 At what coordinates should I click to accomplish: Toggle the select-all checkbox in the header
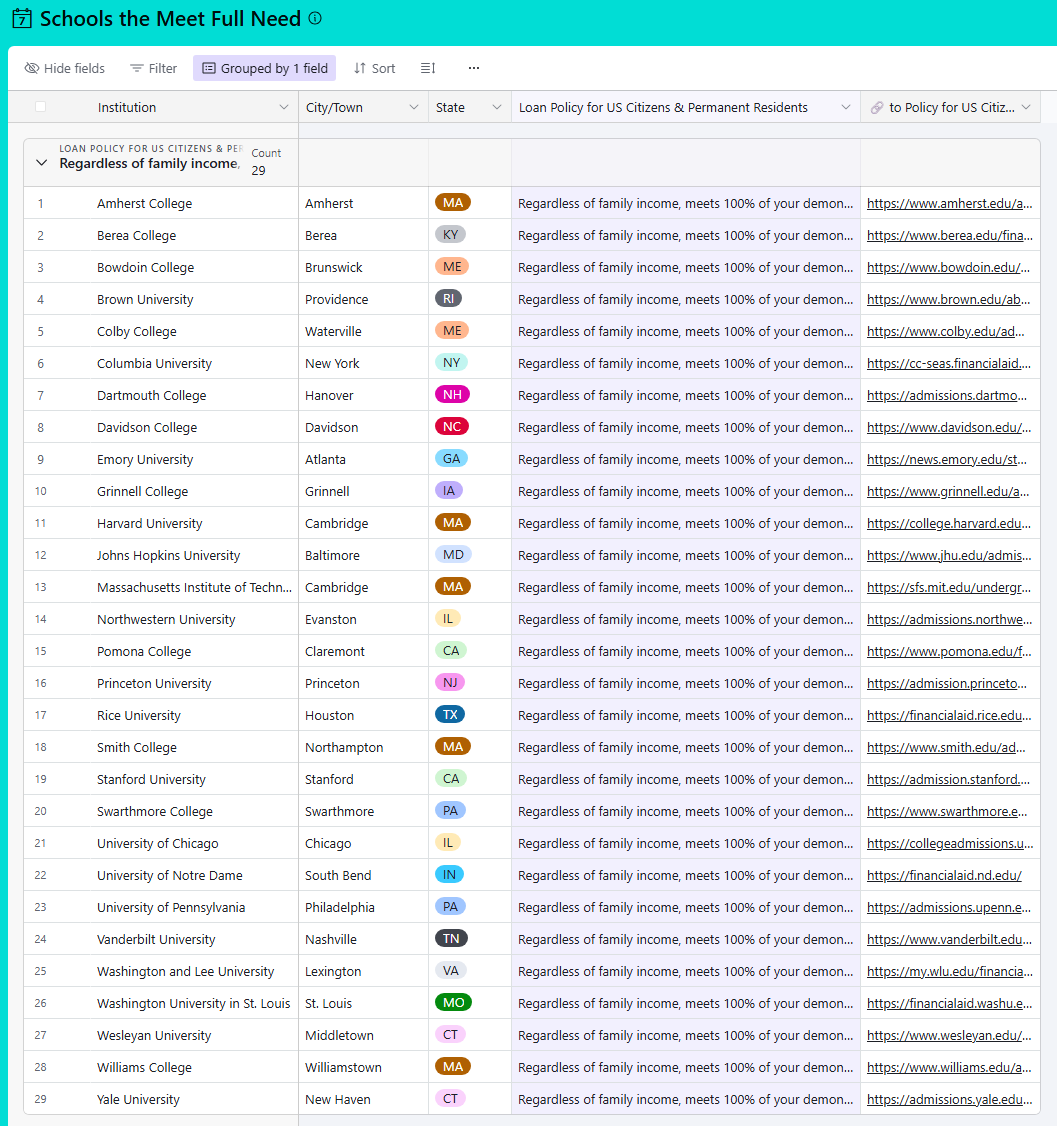pyautogui.click(x=40, y=107)
